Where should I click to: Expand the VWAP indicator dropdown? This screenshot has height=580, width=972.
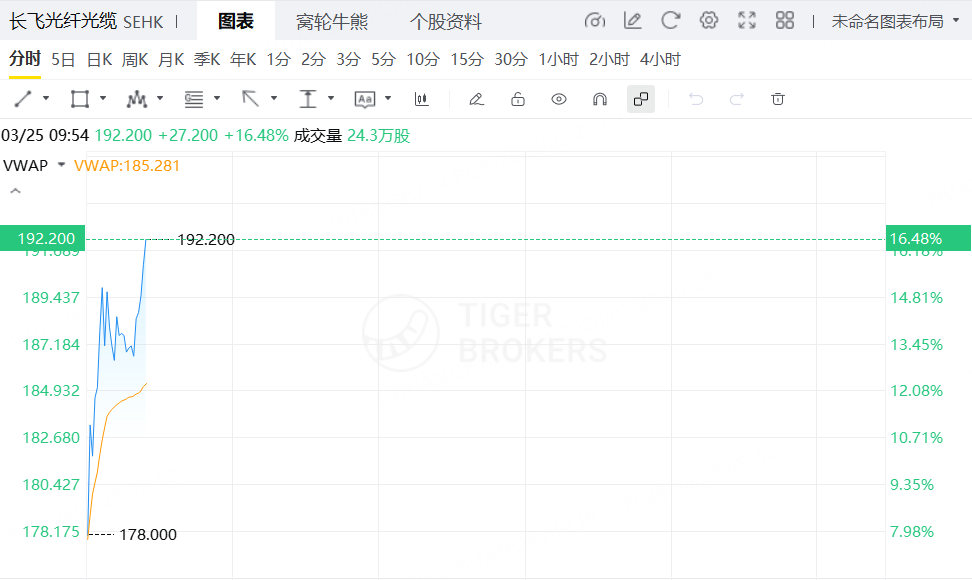click(x=61, y=165)
